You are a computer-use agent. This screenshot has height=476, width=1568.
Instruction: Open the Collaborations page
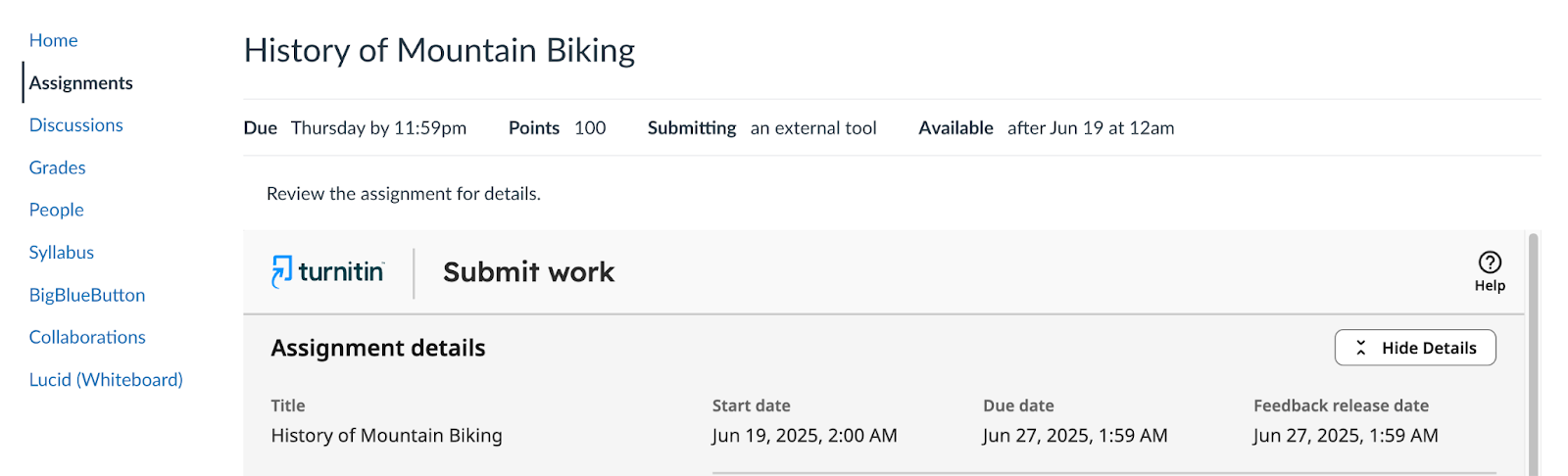click(86, 337)
